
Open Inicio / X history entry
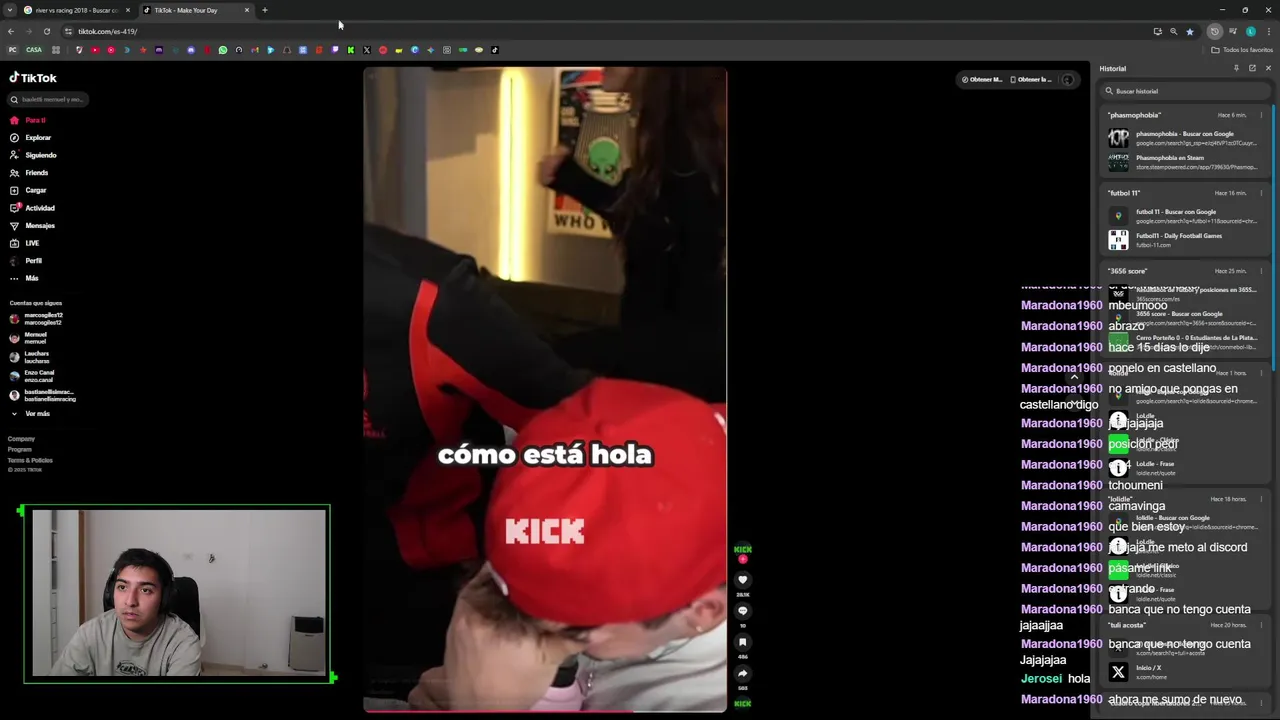[x=1184, y=672]
